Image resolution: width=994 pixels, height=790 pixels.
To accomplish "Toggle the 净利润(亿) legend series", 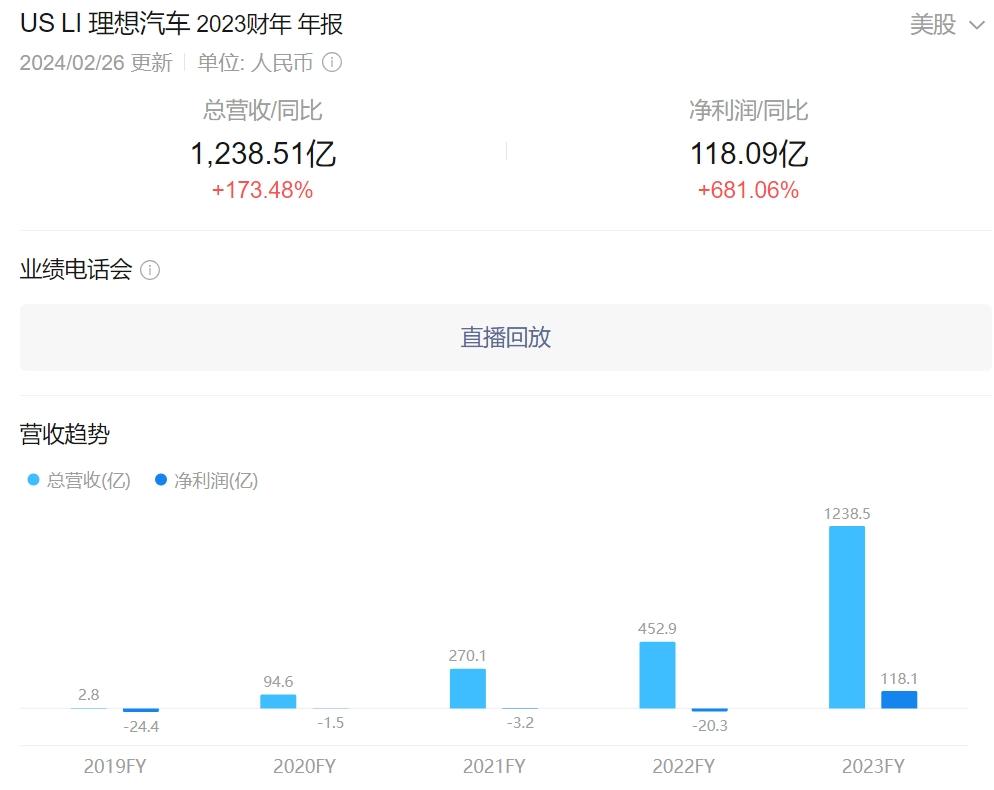I will tap(206, 480).
